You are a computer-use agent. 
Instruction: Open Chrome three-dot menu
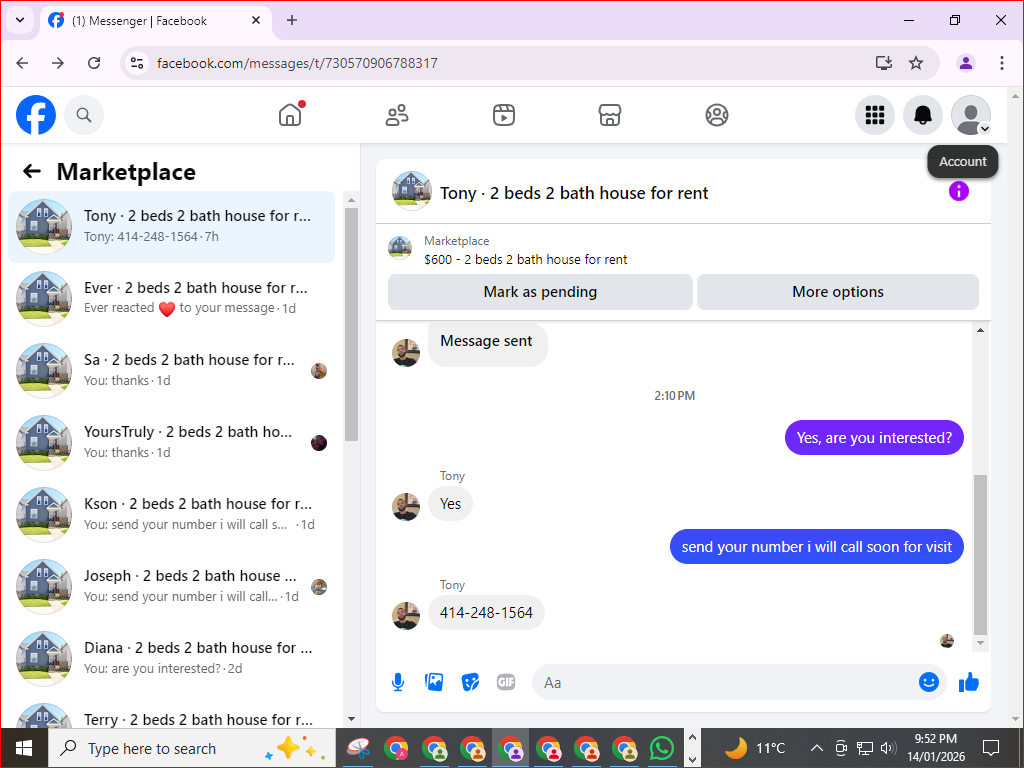point(1001,63)
